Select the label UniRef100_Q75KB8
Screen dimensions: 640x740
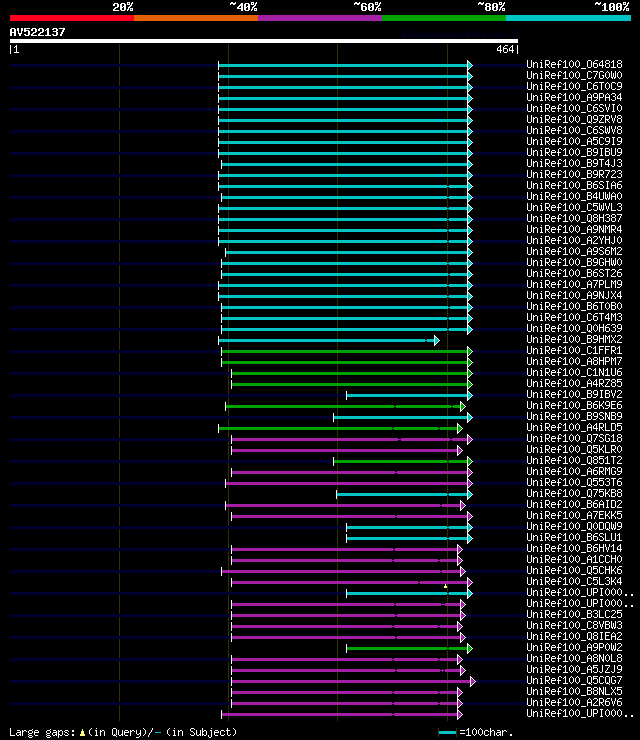click(574, 493)
